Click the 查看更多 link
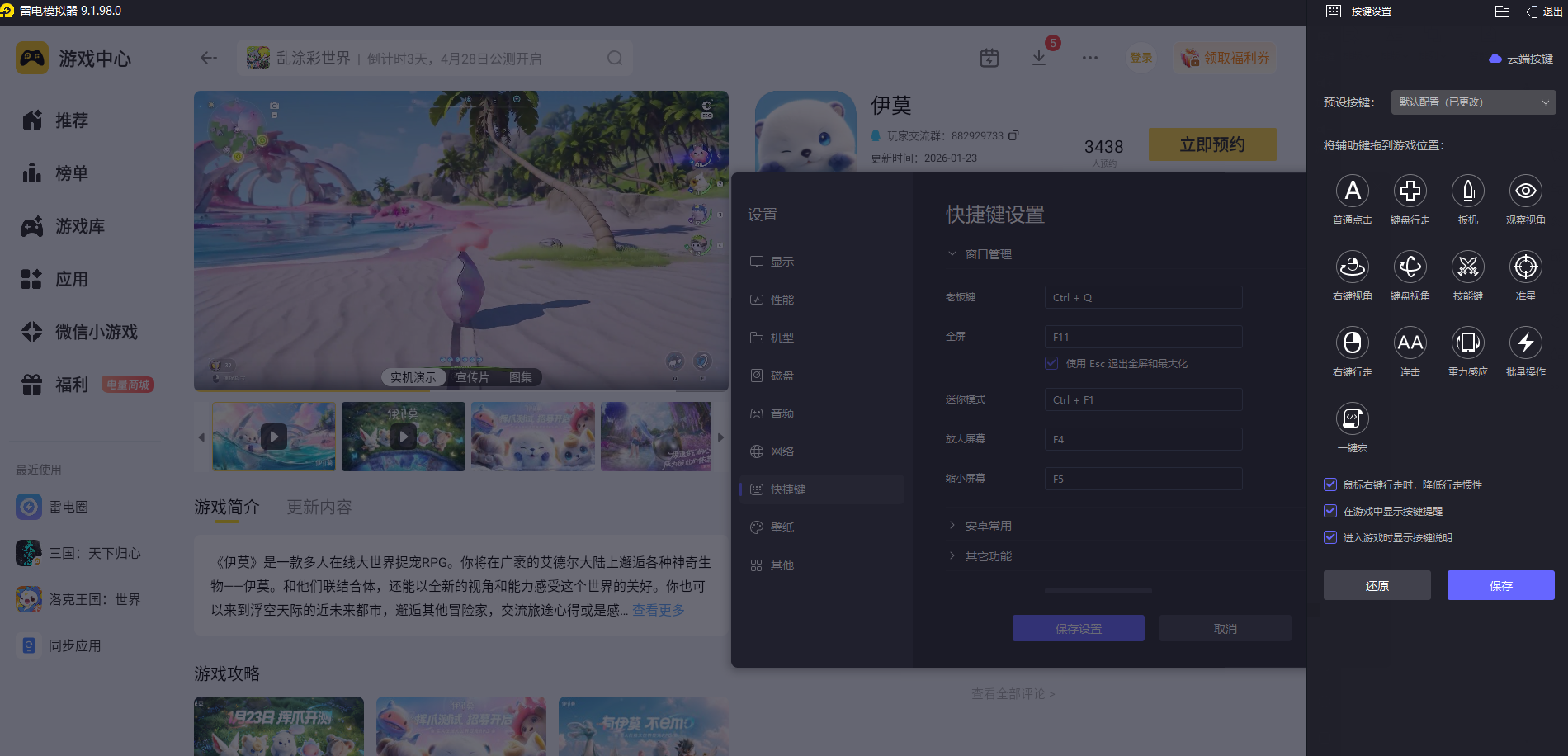1568x756 pixels. point(659,610)
